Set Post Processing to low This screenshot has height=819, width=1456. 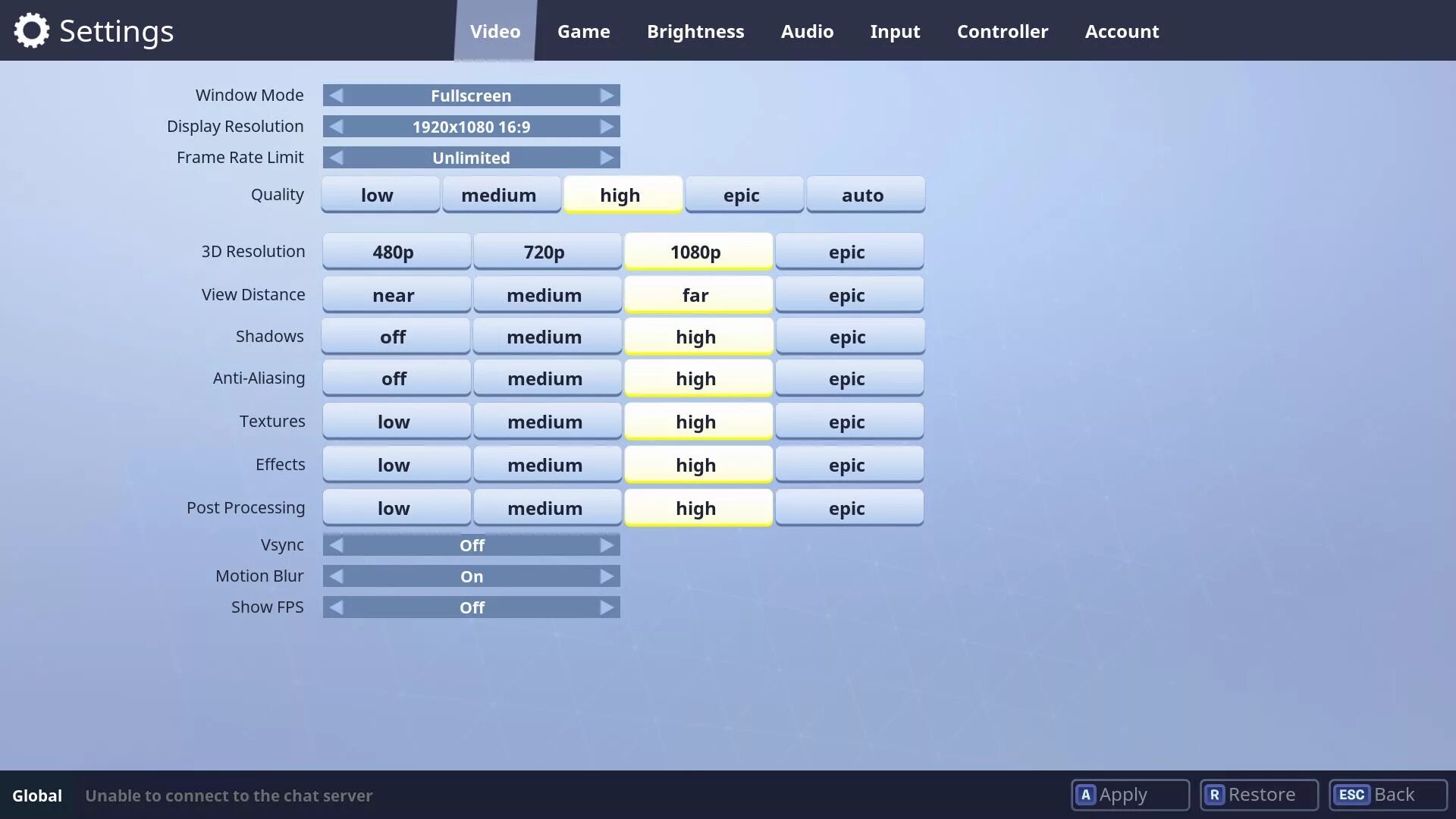393,508
